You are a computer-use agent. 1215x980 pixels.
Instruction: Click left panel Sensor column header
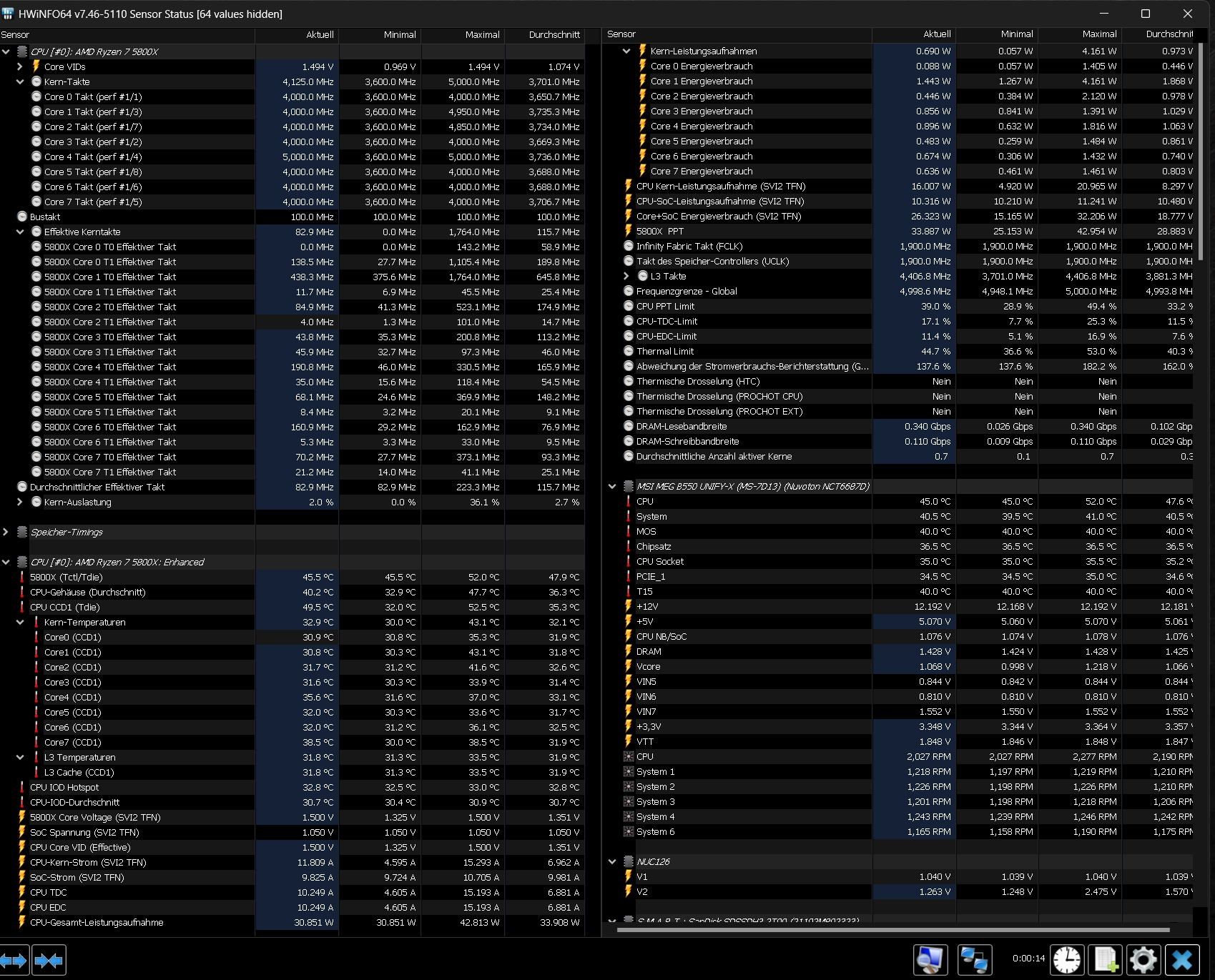pyautogui.click(x=127, y=34)
